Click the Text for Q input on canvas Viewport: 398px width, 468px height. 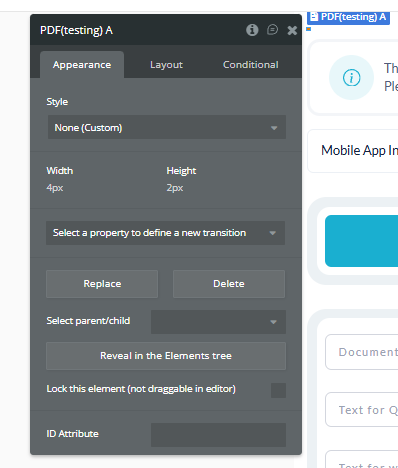click(x=362, y=410)
